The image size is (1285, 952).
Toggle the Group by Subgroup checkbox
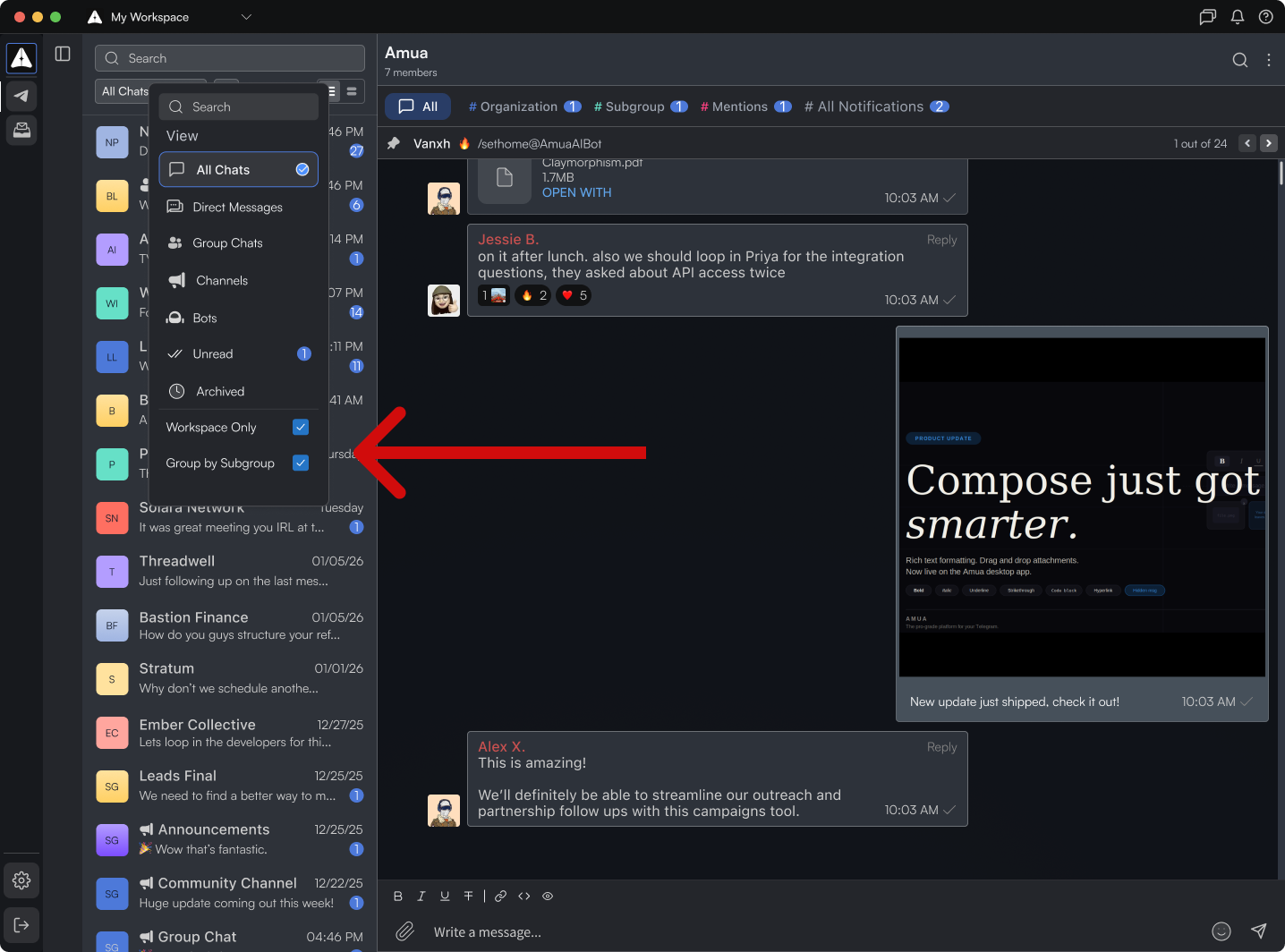301,463
